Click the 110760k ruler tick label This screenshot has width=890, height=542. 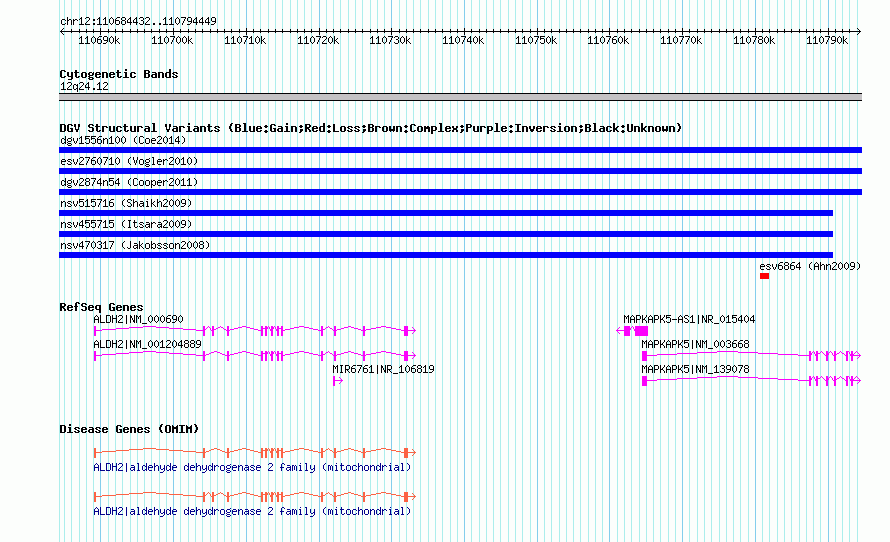608,41
